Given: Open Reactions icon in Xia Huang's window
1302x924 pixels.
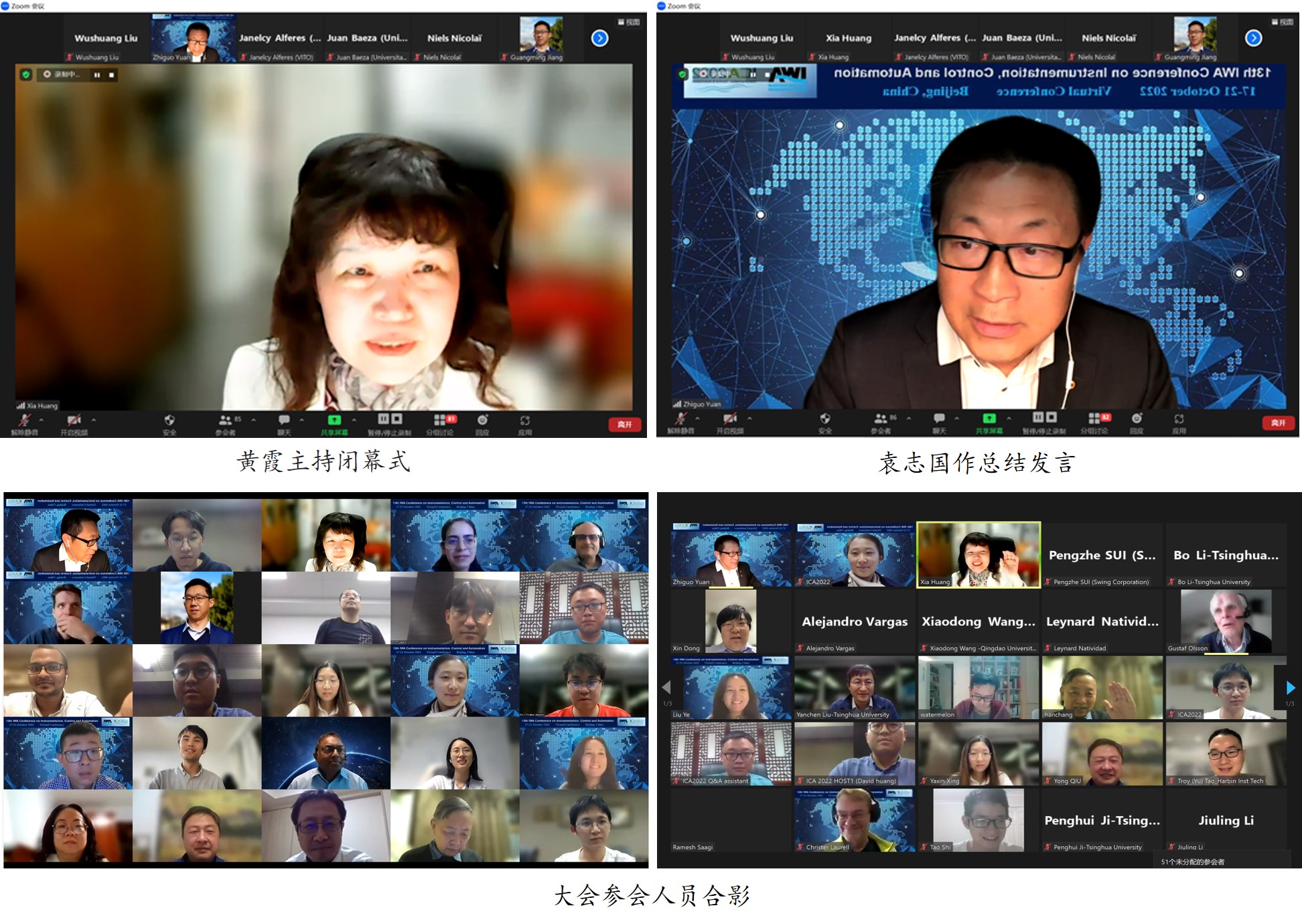Looking at the screenshot, I should [x=482, y=420].
